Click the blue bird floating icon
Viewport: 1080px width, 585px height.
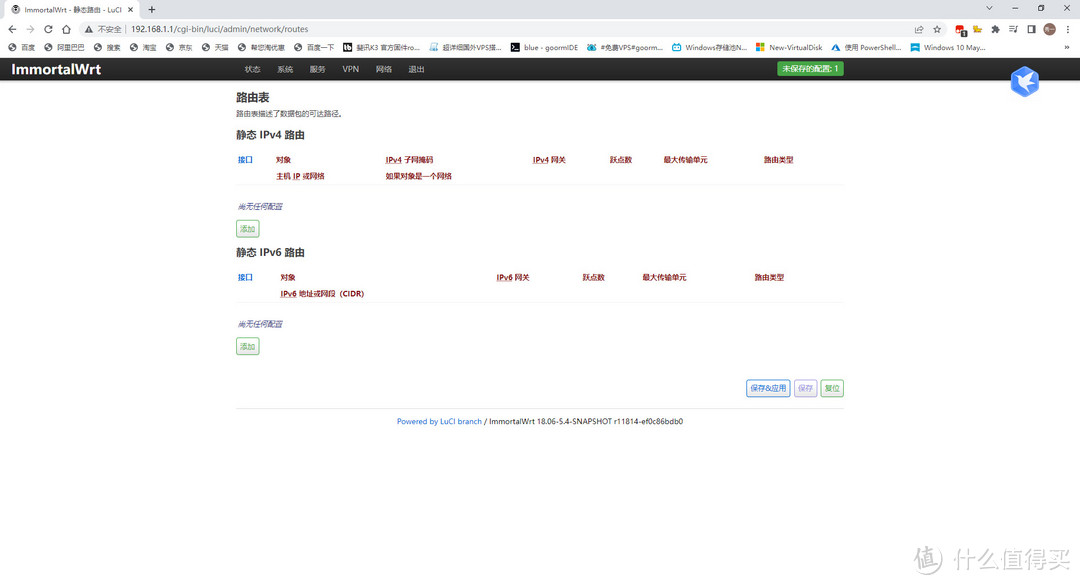(x=1024, y=82)
